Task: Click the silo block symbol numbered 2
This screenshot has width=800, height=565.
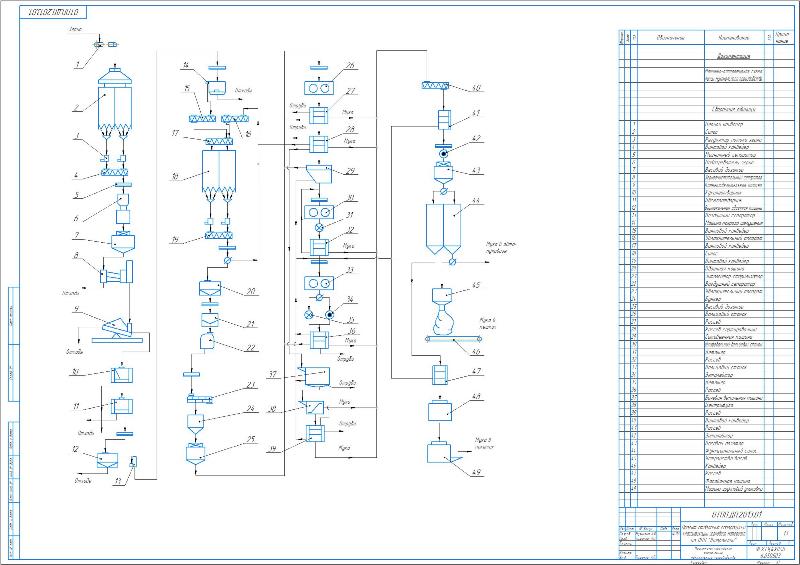Action: [115, 106]
